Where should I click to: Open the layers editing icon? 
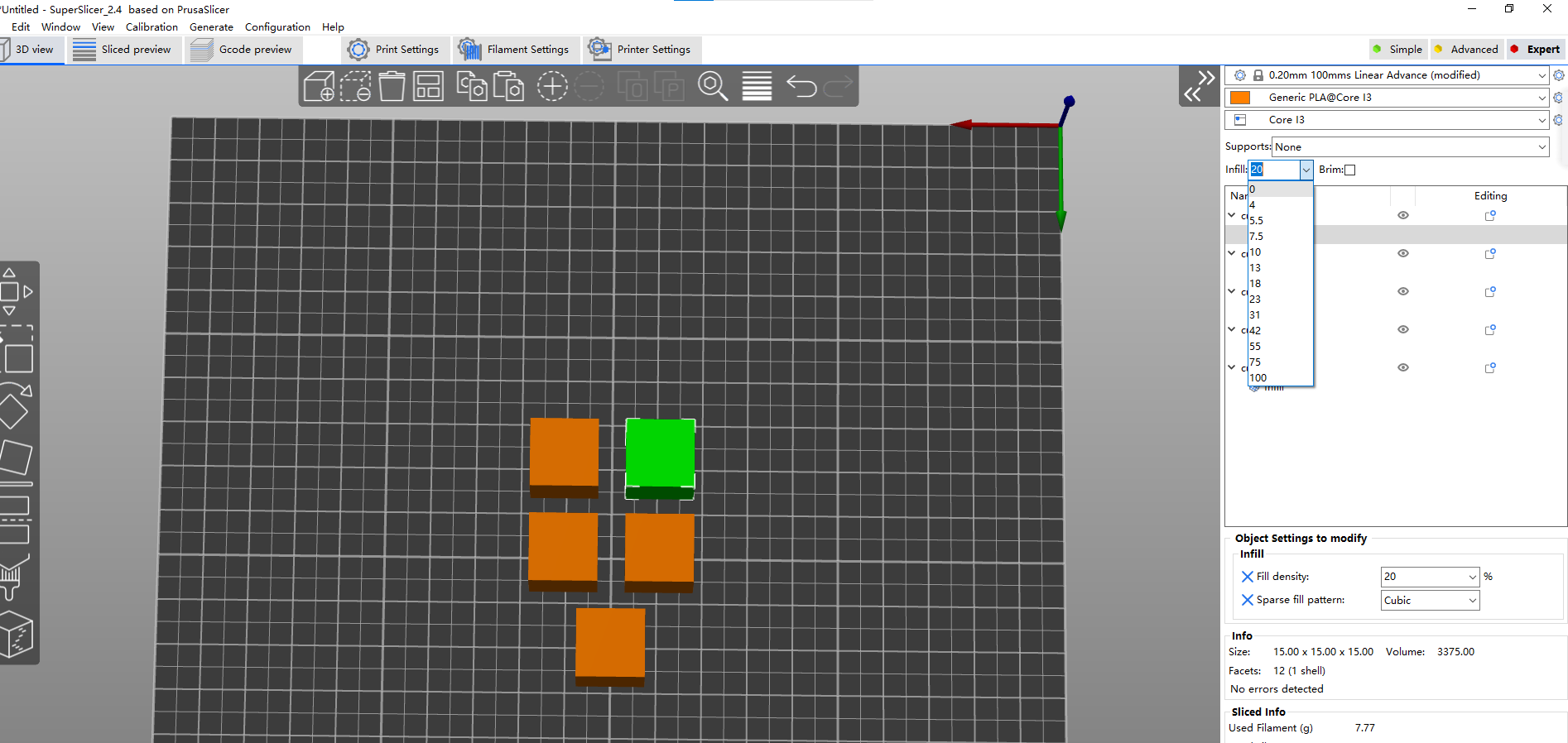pyautogui.click(x=757, y=86)
